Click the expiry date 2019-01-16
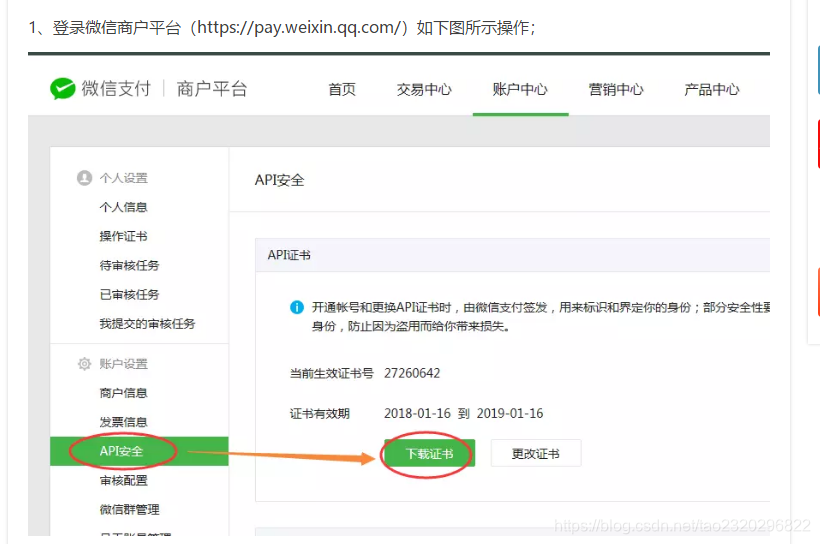Image resolution: width=820 pixels, height=544 pixels. pos(510,414)
